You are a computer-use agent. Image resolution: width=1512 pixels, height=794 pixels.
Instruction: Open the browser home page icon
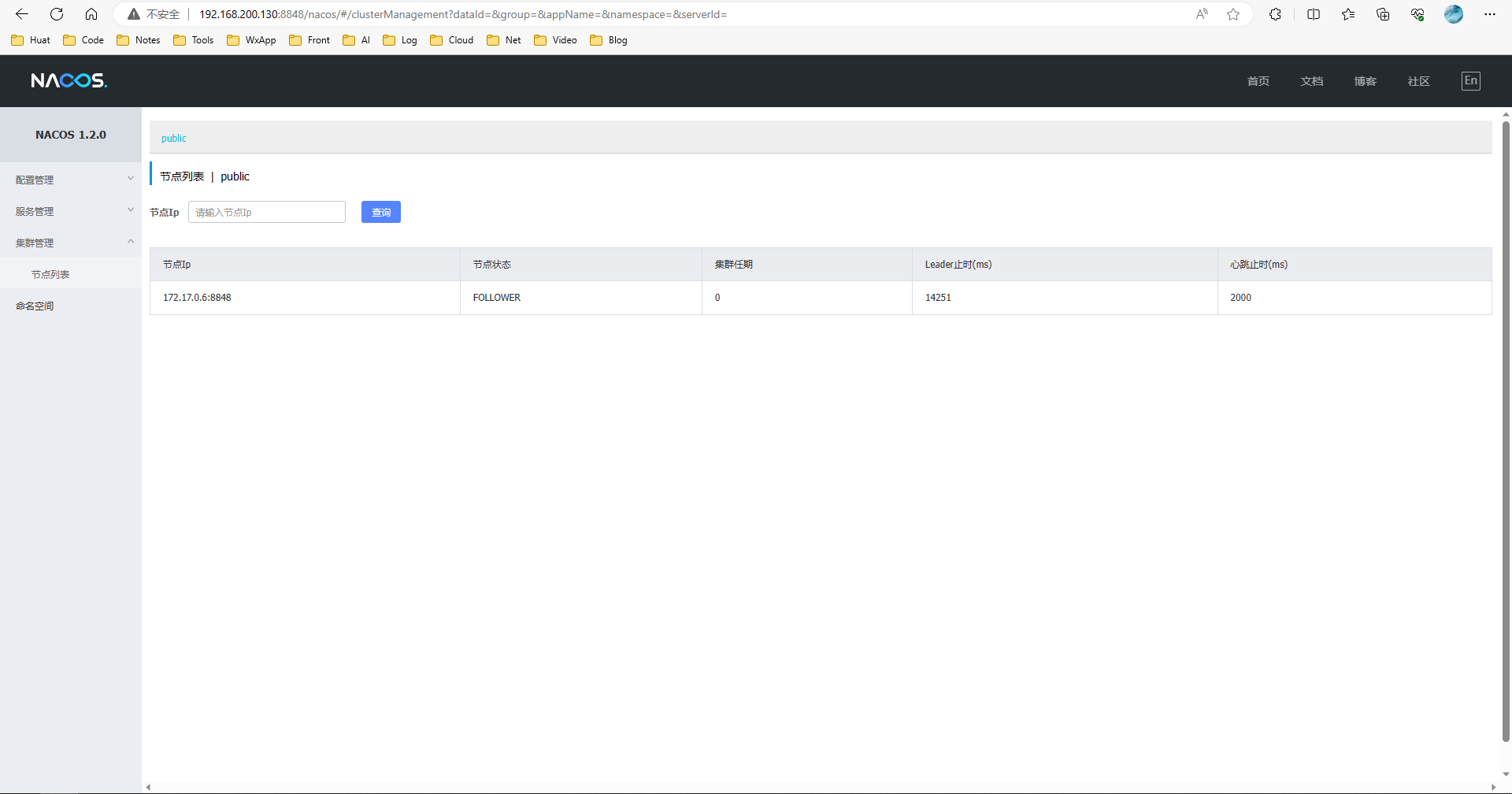(x=91, y=14)
